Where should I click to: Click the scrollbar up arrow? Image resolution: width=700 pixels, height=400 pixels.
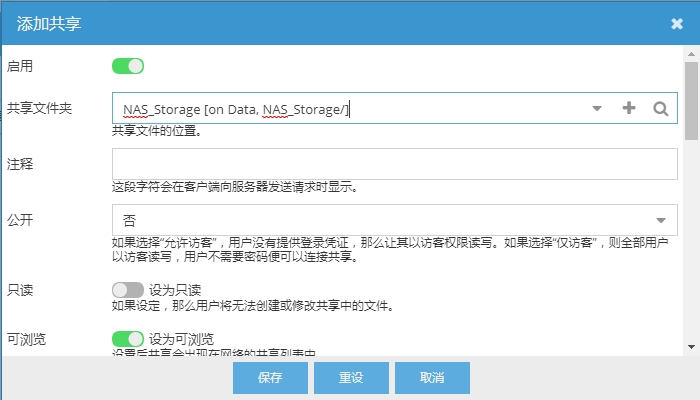[x=692, y=54]
